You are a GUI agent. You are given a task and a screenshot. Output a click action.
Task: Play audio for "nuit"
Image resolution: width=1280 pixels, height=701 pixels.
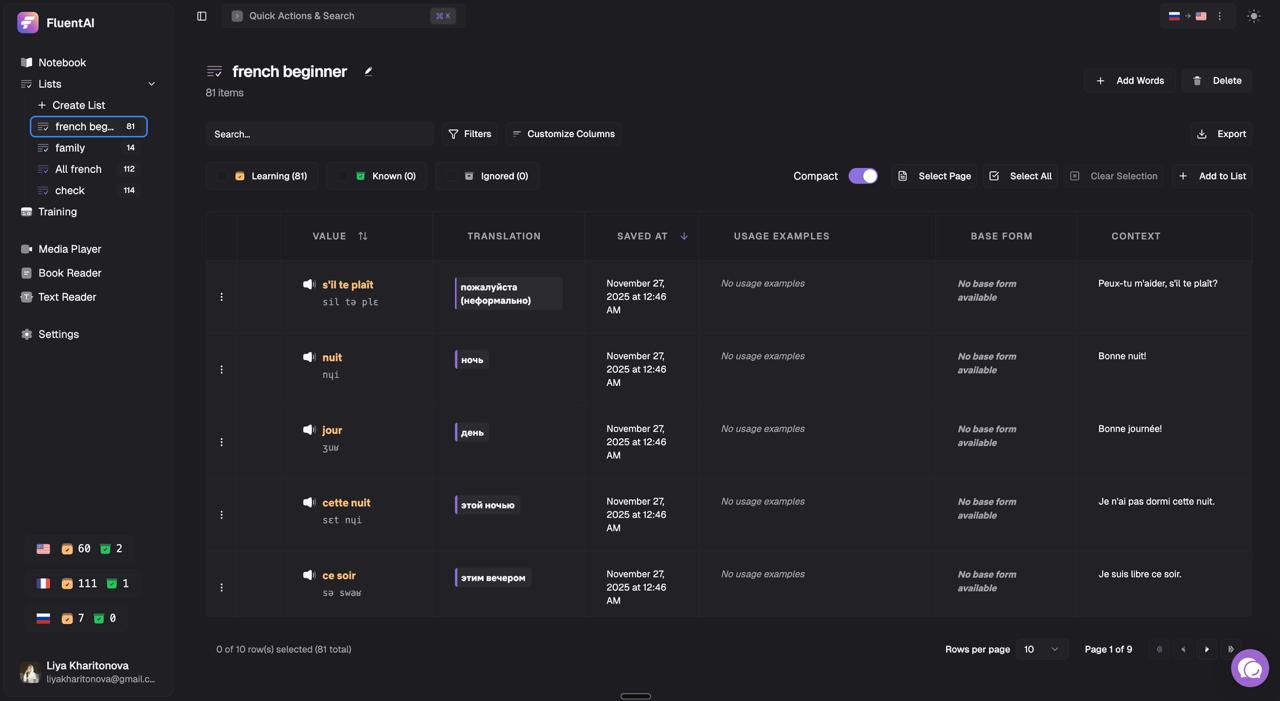pyautogui.click(x=309, y=357)
